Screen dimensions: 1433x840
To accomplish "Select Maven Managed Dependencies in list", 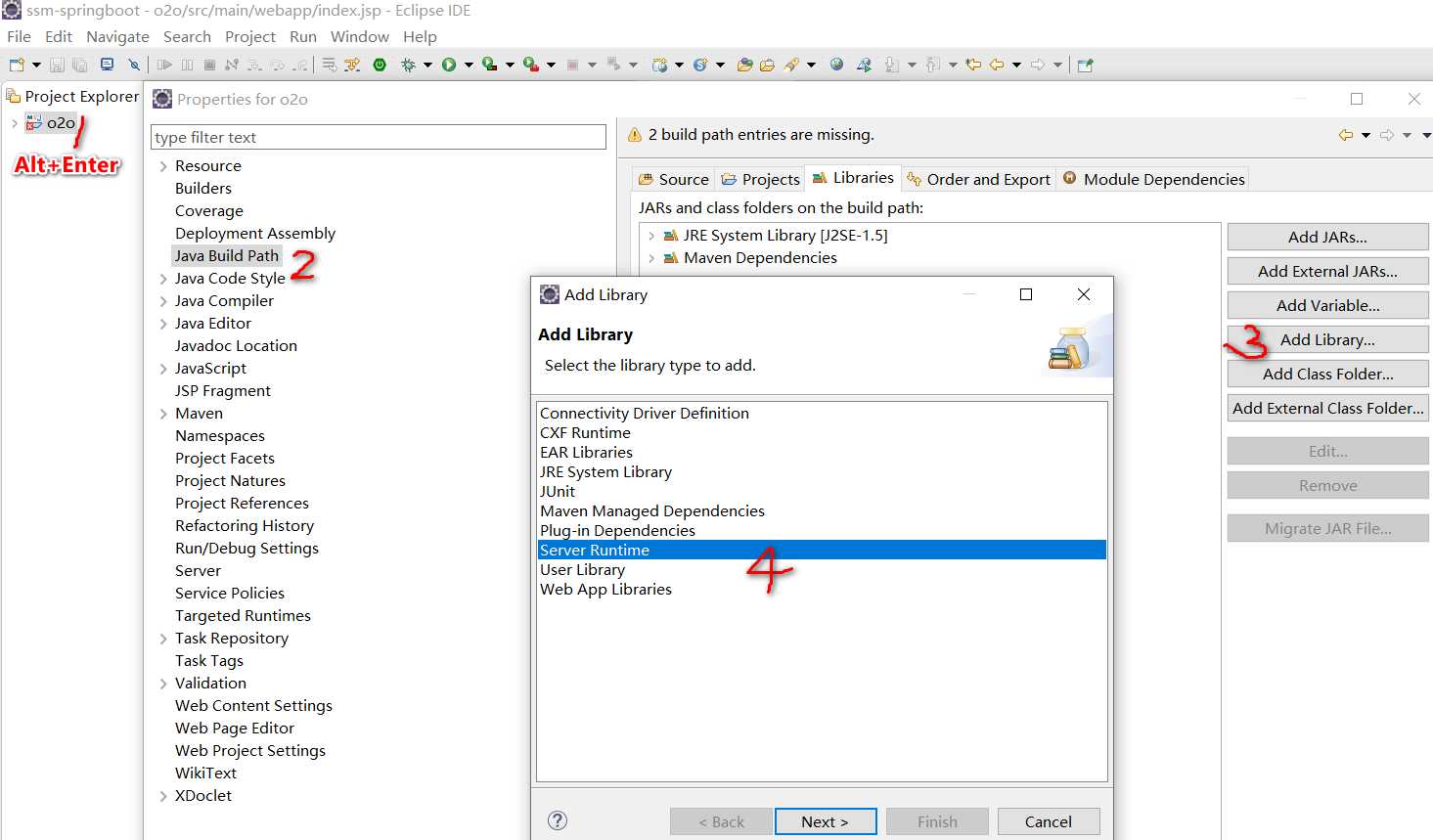I will pyautogui.click(x=652, y=510).
